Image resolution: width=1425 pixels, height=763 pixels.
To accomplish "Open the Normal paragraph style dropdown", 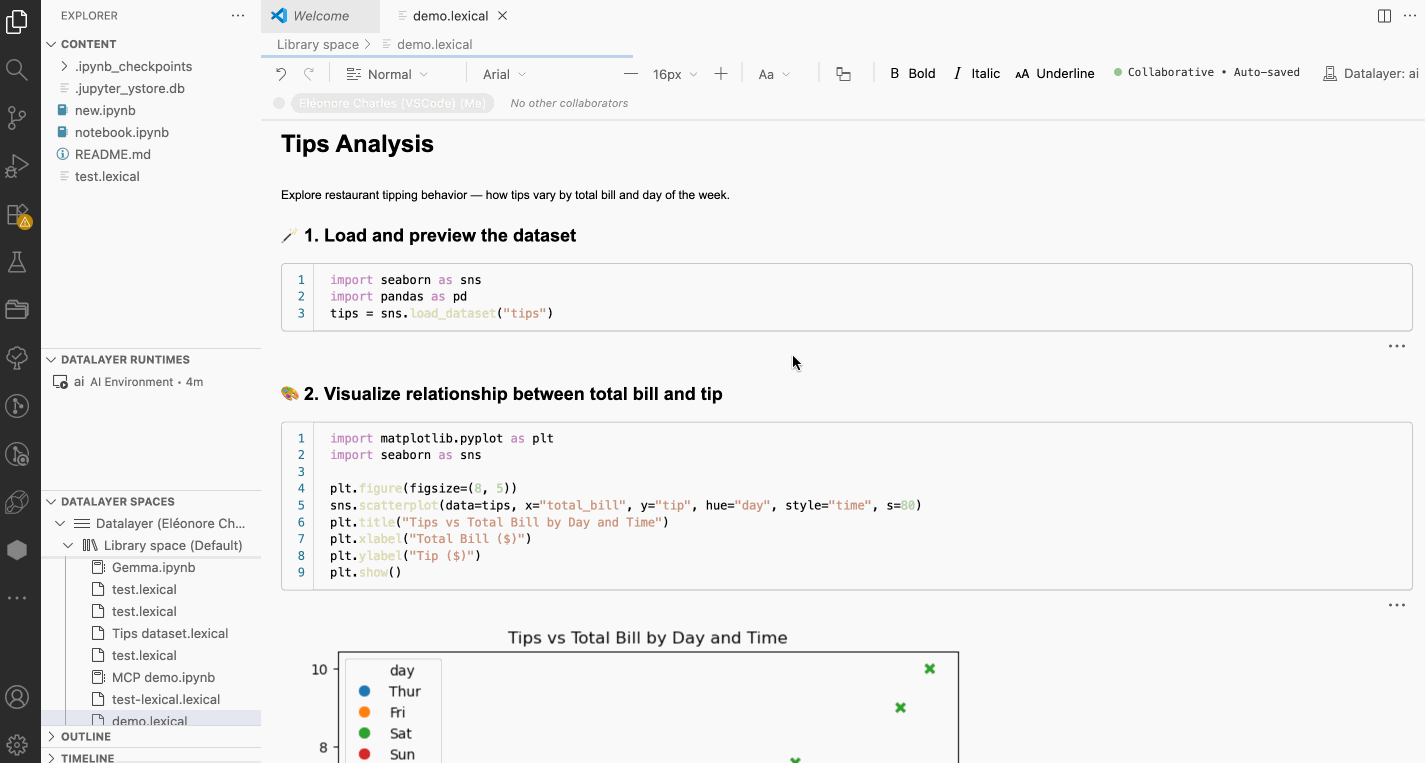I will pyautogui.click(x=390, y=73).
